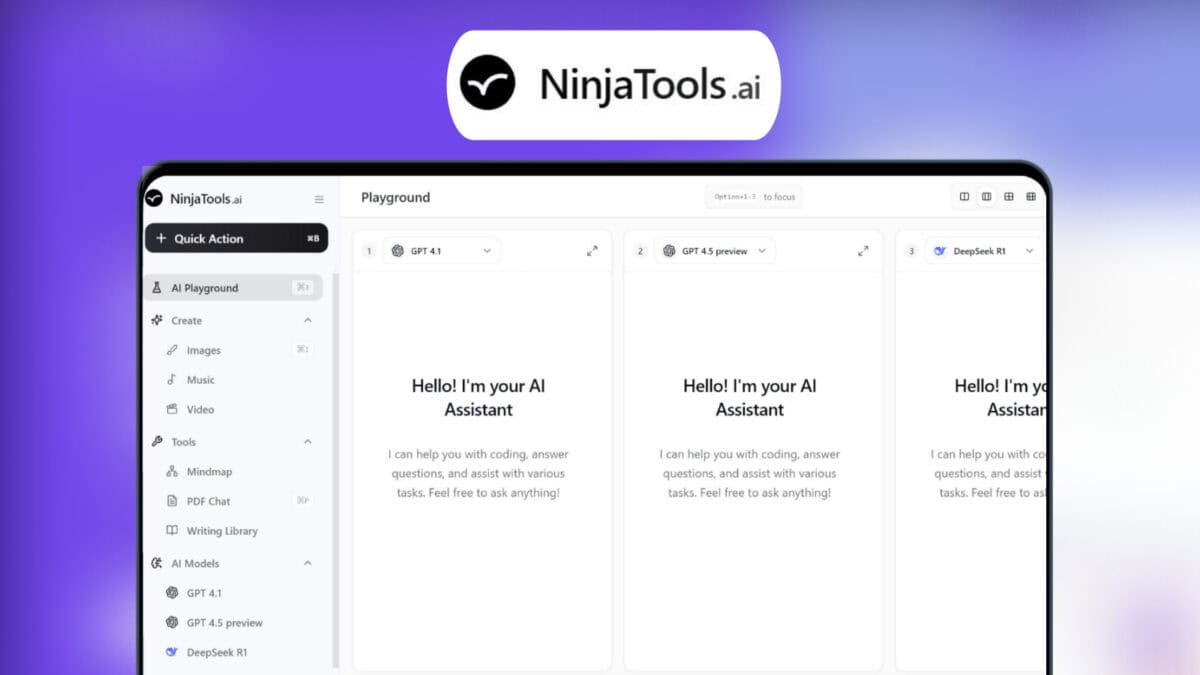Image resolution: width=1200 pixels, height=675 pixels.
Task: Click the Mindmap node icon
Action: (172, 471)
